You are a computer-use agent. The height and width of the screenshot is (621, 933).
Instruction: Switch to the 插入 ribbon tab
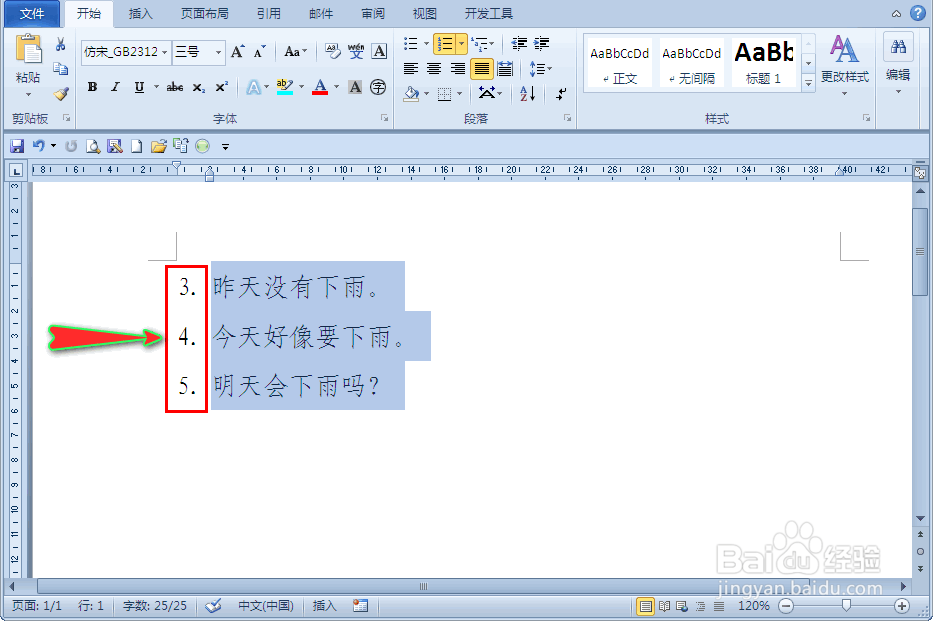(140, 13)
